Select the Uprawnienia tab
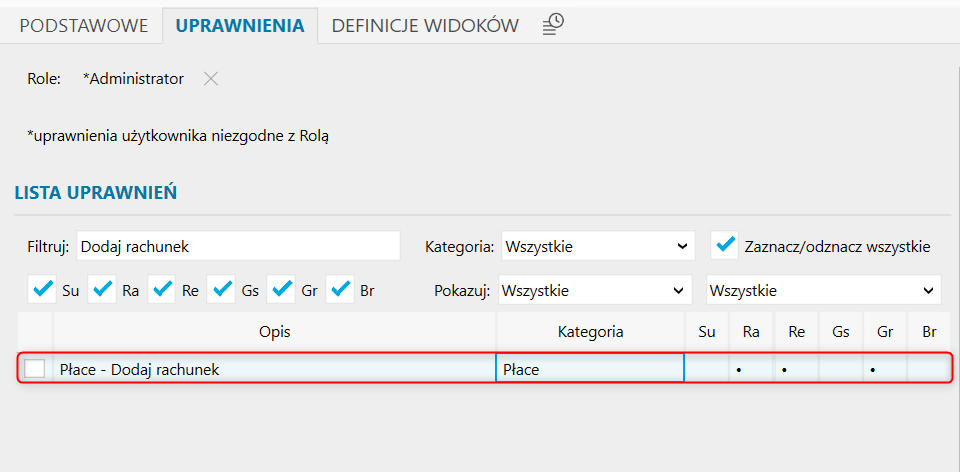This screenshot has width=960, height=472. [x=240, y=26]
